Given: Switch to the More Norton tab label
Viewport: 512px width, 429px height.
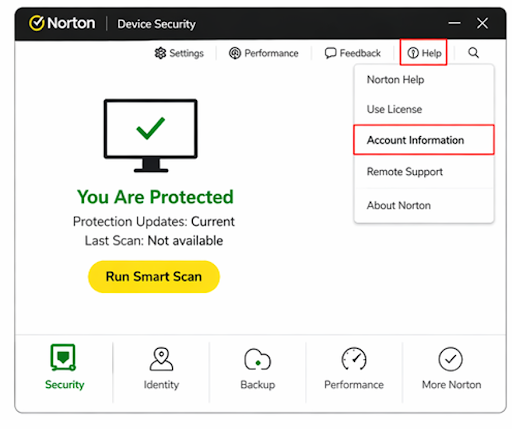Looking at the screenshot, I should pyautogui.click(x=451, y=385).
